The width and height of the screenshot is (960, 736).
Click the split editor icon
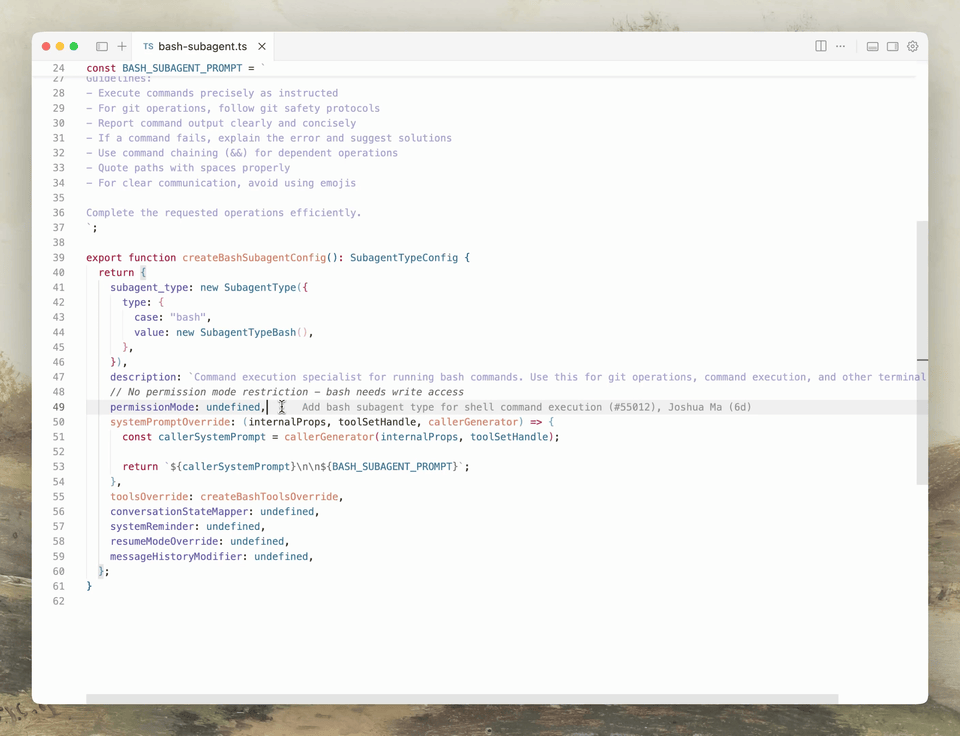click(821, 47)
